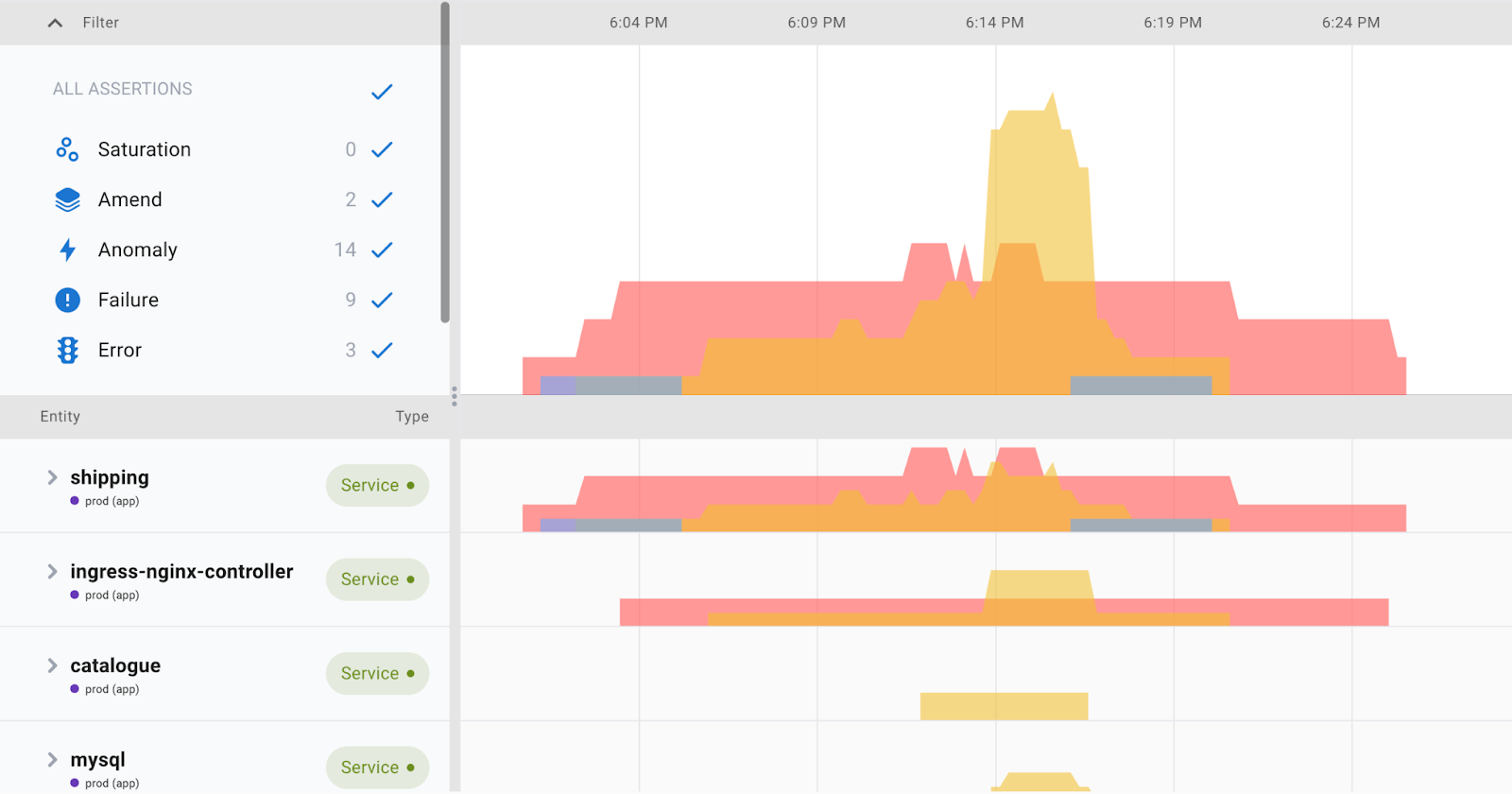This screenshot has height=794, width=1512.
Task: Click the Failure exclamation icon
Action: 67,300
